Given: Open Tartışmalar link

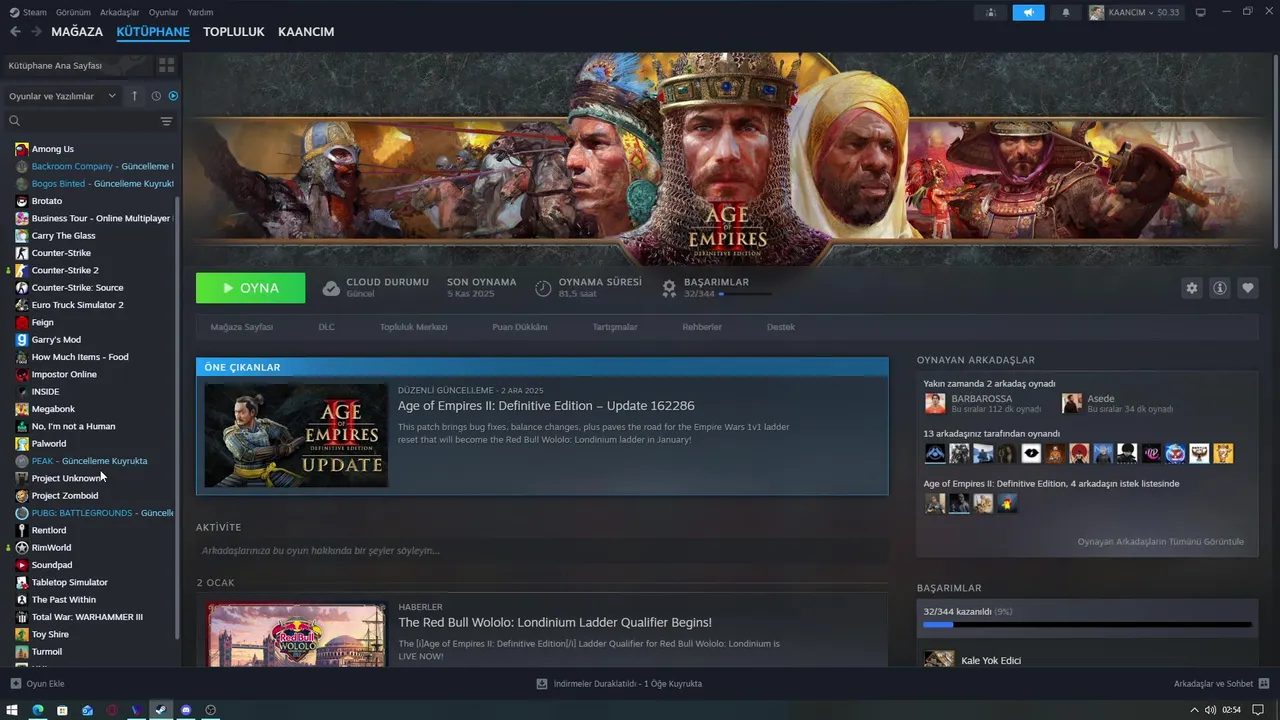Looking at the screenshot, I should [615, 327].
